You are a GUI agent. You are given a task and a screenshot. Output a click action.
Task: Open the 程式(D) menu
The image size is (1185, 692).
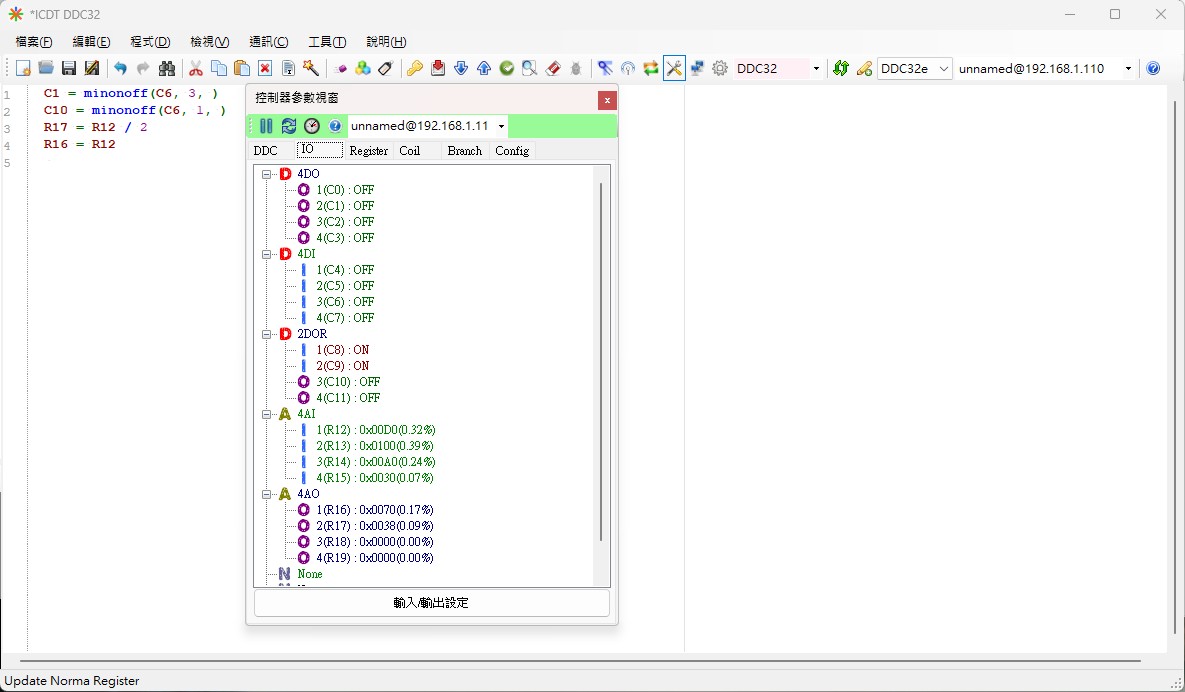point(150,42)
